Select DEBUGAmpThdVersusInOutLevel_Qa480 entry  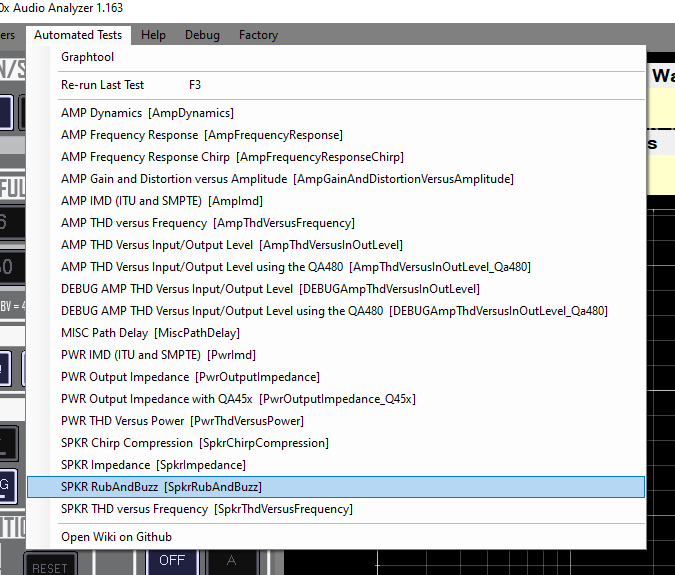tap(336, 311)
